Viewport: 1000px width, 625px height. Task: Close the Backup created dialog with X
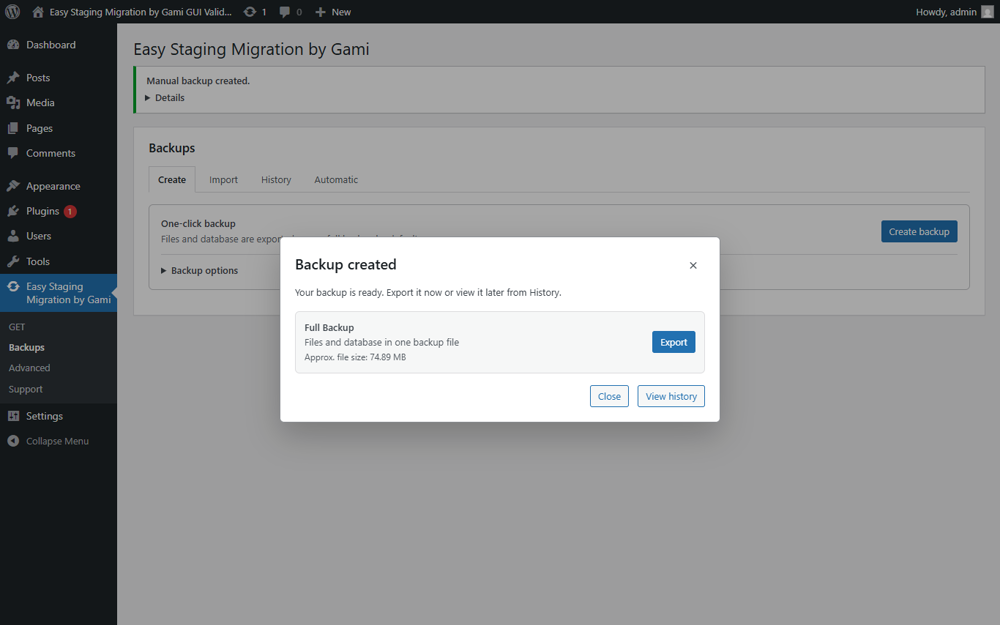(693, 265)
